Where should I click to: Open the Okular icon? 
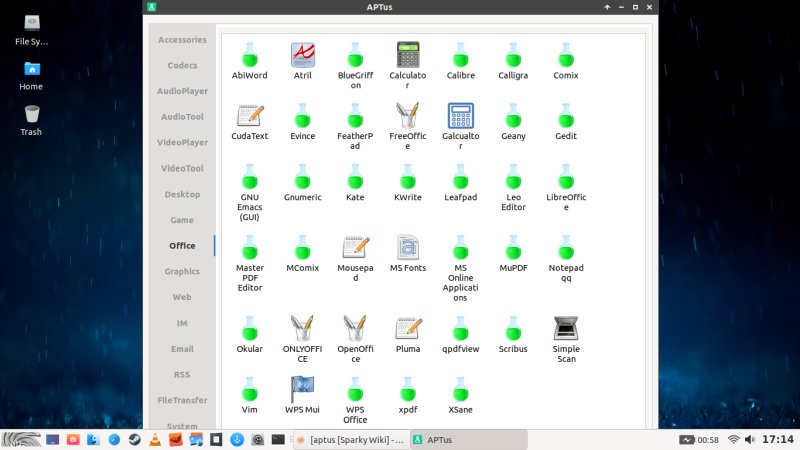[249, 329]
